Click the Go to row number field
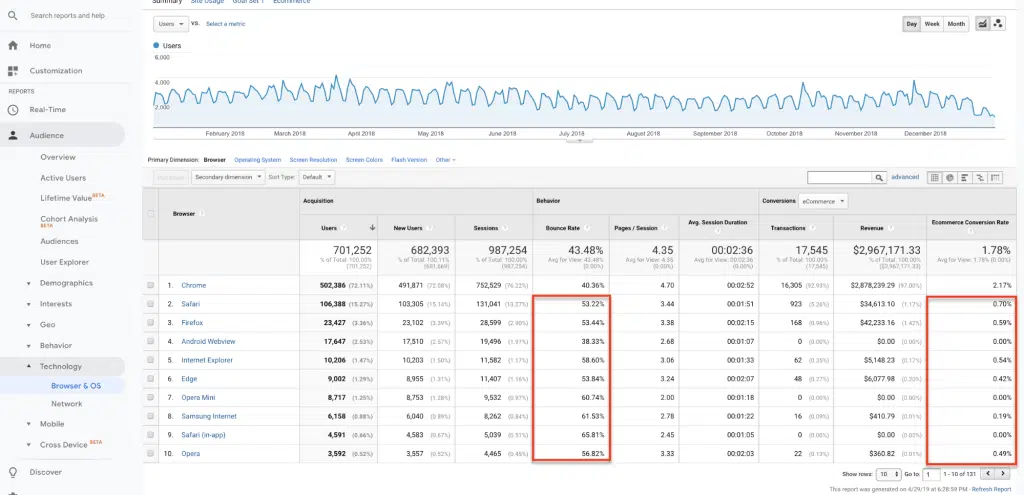The height and width of the screenshot is (495, 1024). click(932, 473)
